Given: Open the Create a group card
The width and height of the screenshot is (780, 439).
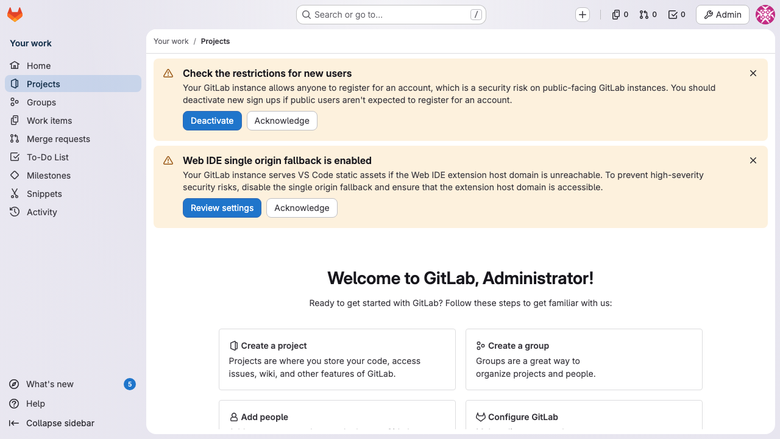Looking at the screenshot, I should (584, 359).
